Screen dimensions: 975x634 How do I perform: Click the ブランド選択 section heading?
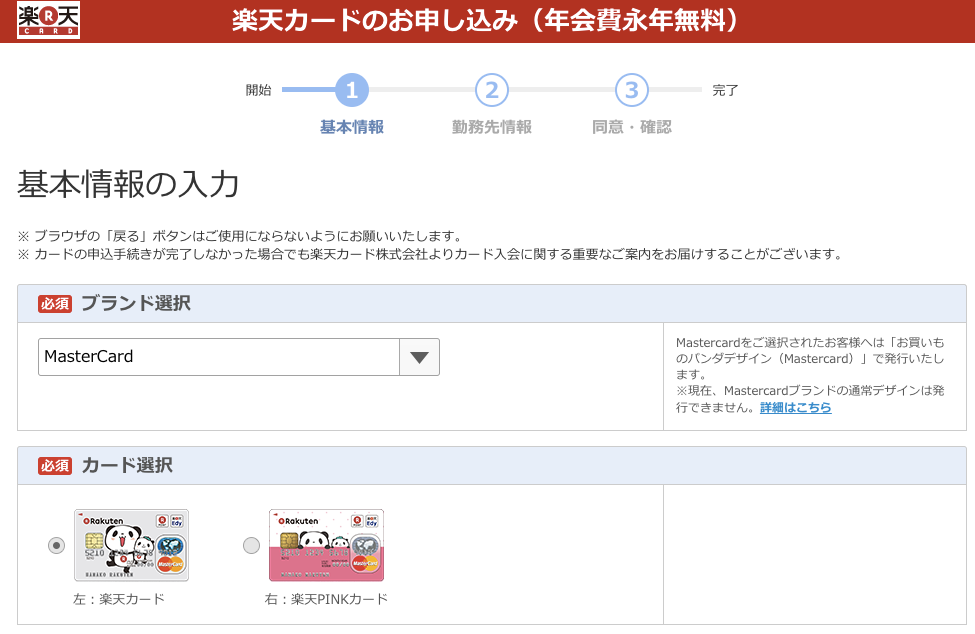(136, 303)
